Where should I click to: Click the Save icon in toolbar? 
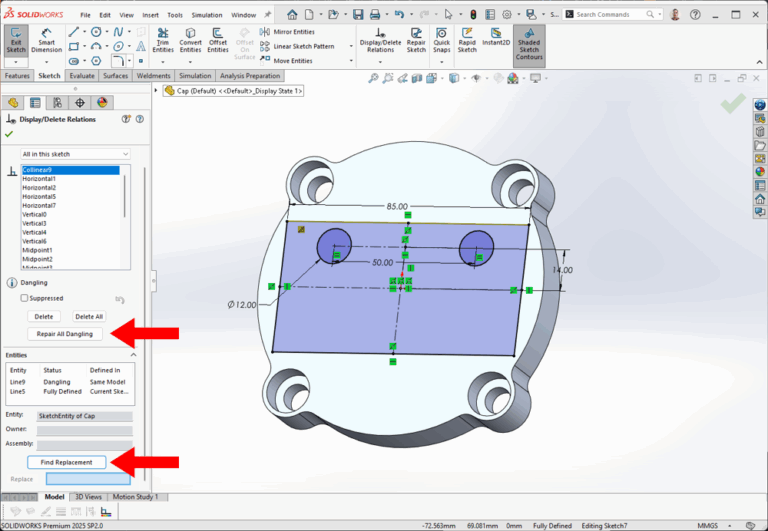(358, 15)
